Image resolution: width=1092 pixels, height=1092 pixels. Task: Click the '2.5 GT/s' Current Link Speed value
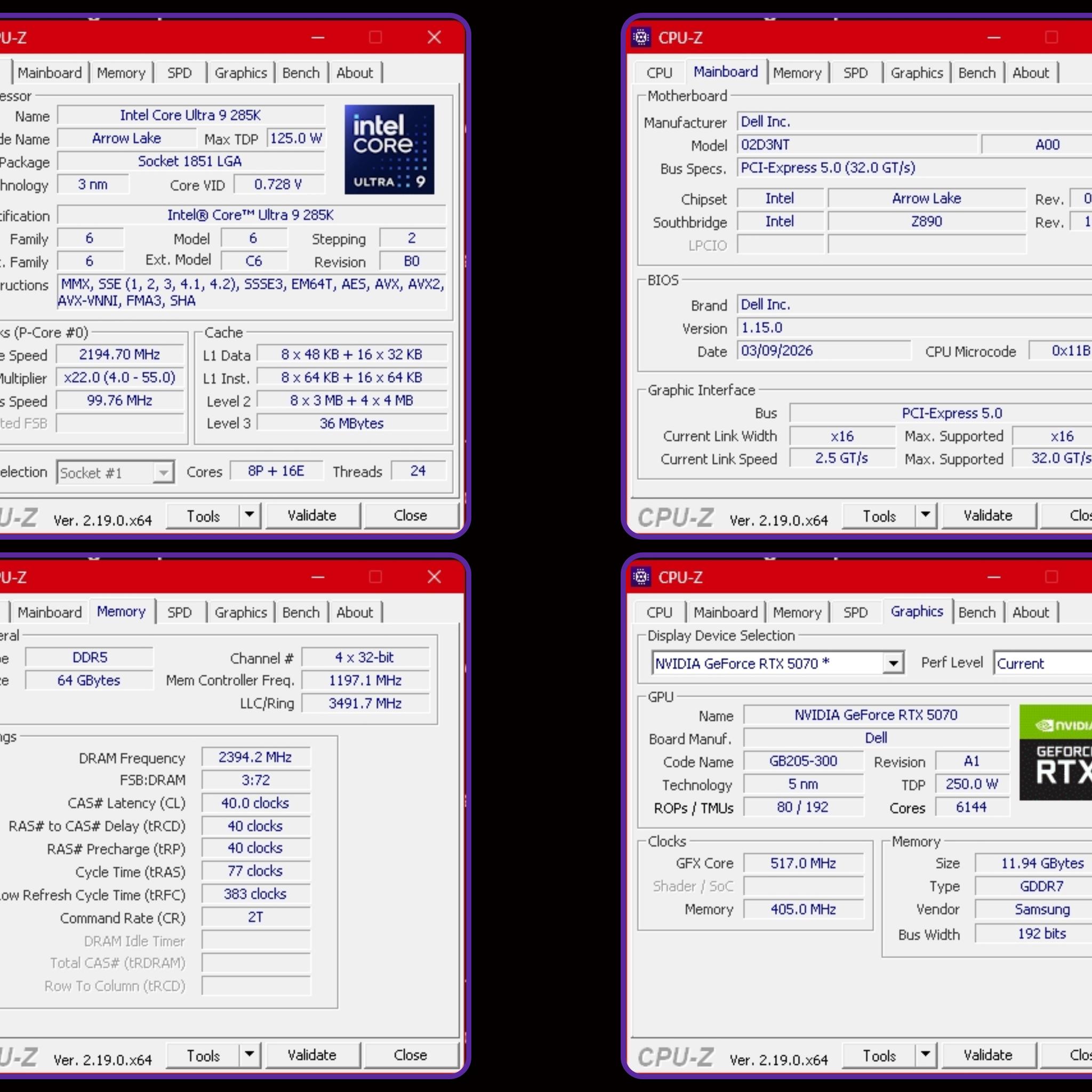tap(842, 459)
